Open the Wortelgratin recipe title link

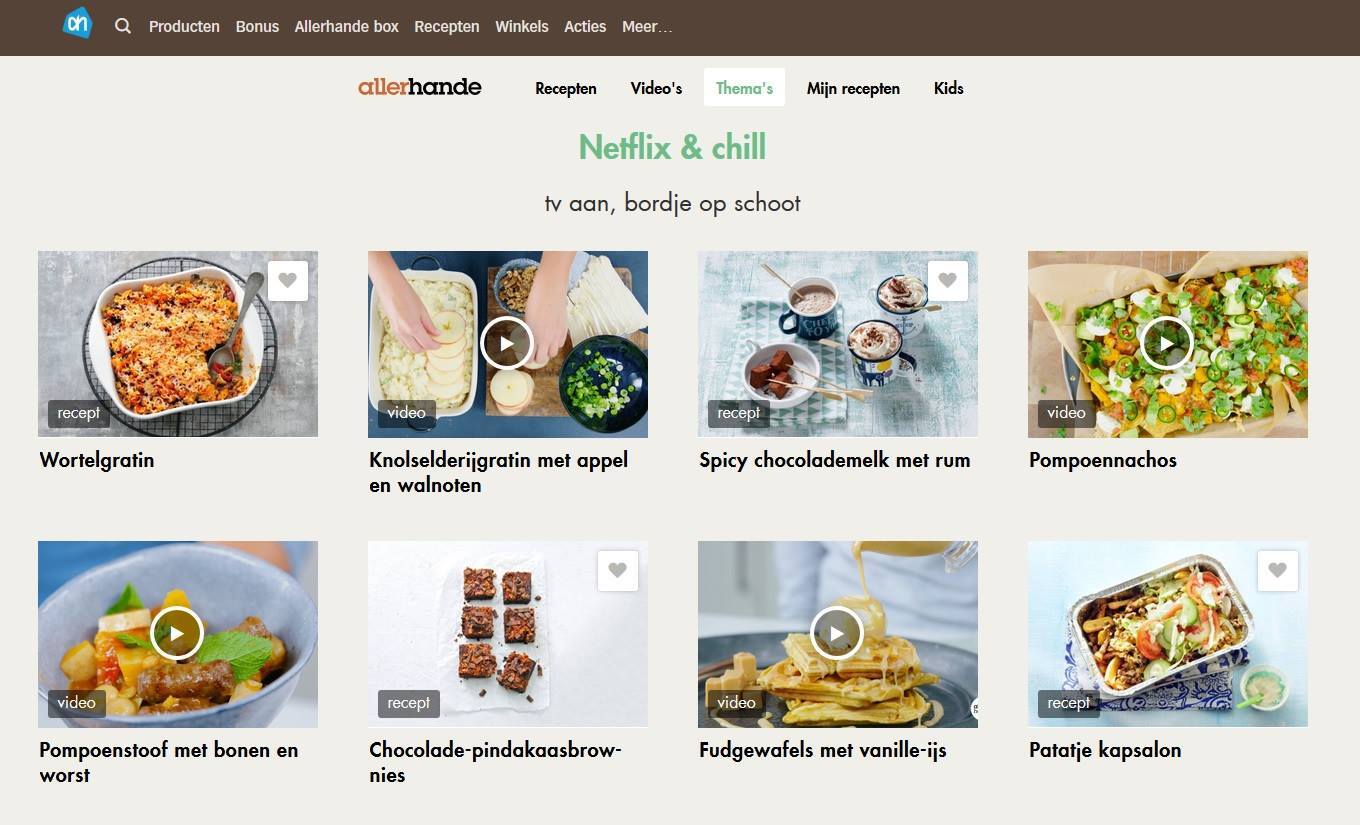97,461
